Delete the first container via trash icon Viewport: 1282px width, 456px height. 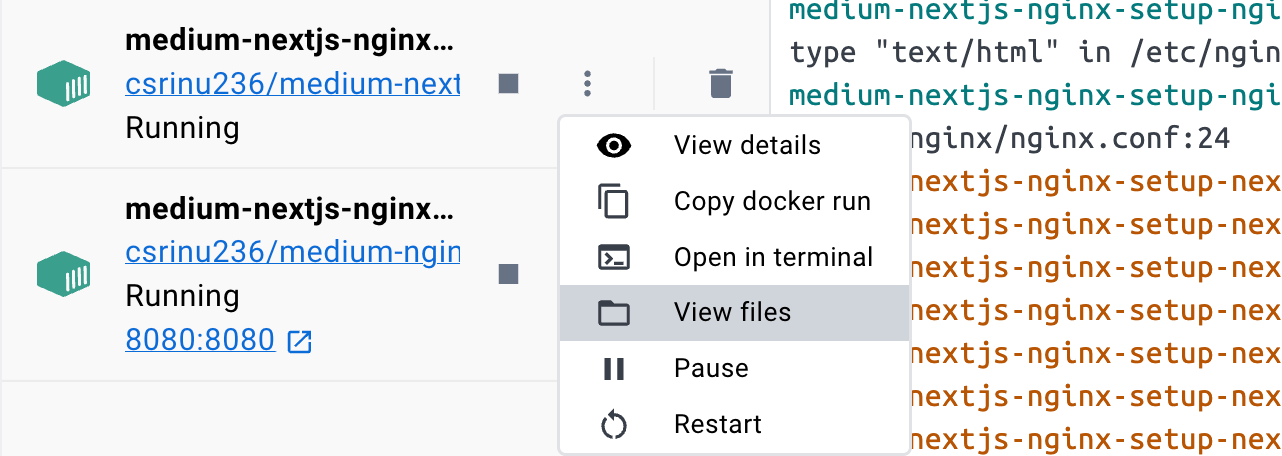pos(720,84)
